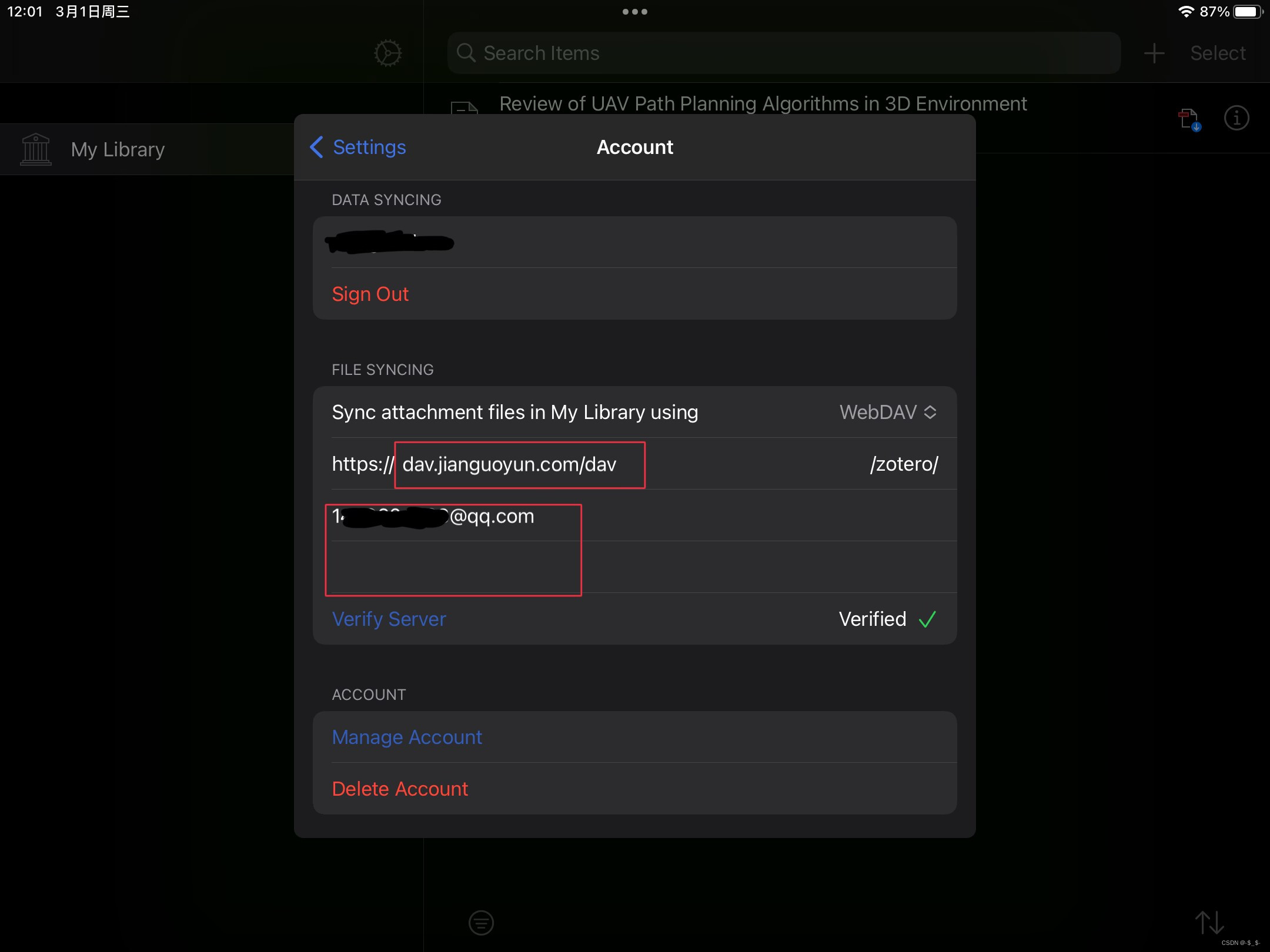Click Delete Account
The image size is (1270, 952).
click(x=400, y=789)
